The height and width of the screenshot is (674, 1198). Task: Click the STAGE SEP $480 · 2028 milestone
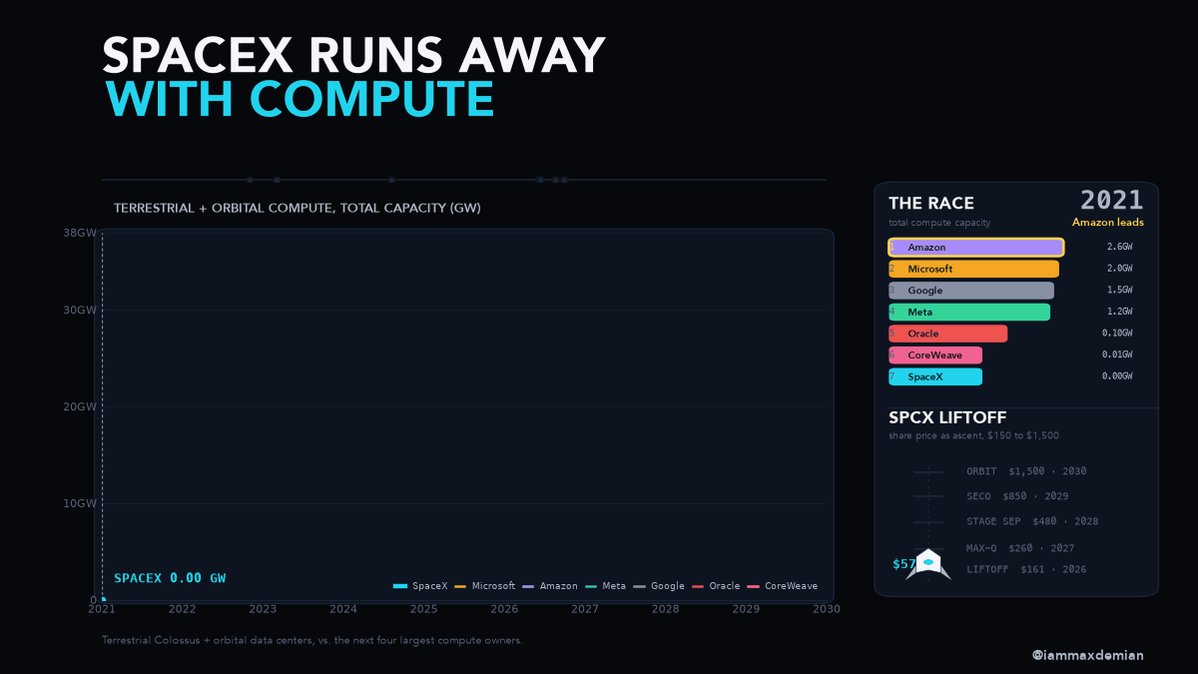(1032, 522)
